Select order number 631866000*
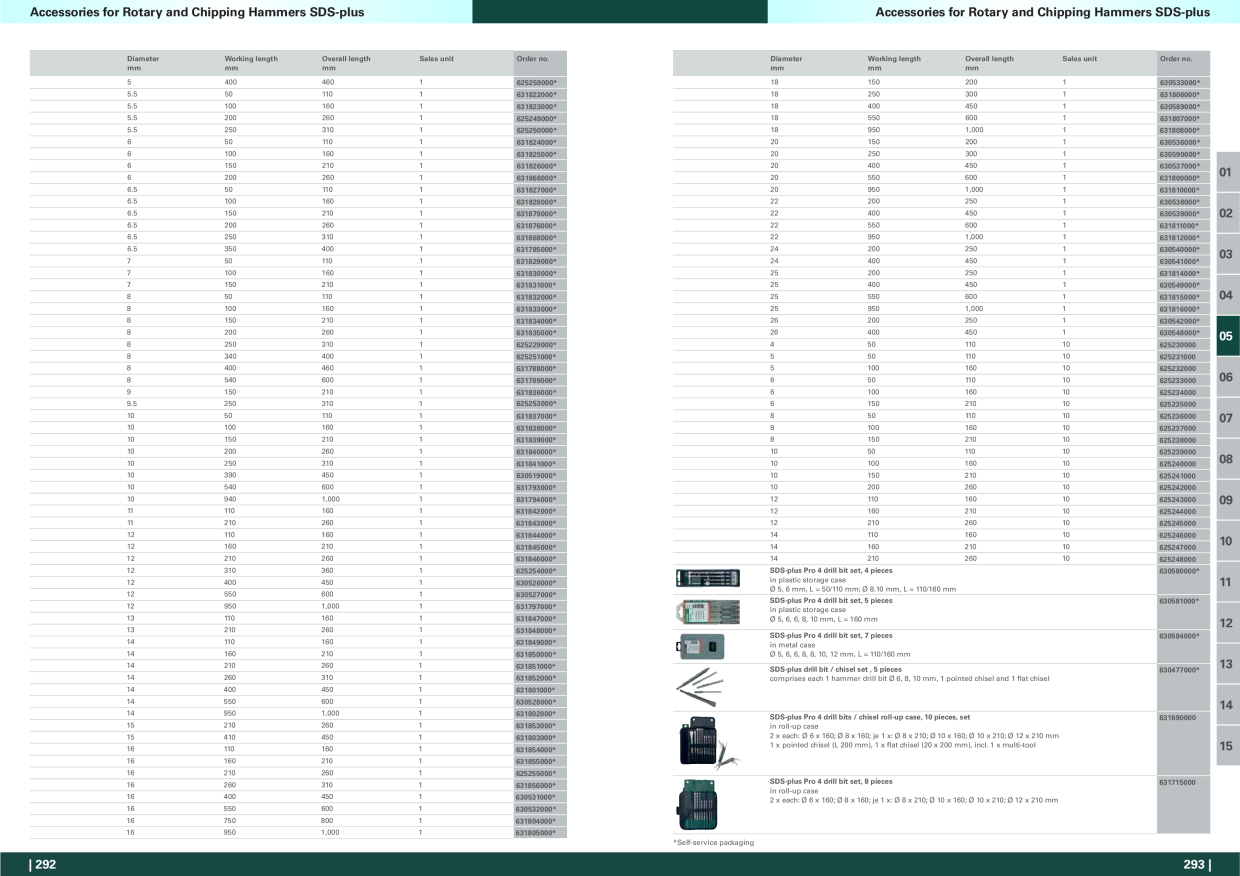Image resolution: width=1240 pixels, height=876 pixels. tap(536, 177)
